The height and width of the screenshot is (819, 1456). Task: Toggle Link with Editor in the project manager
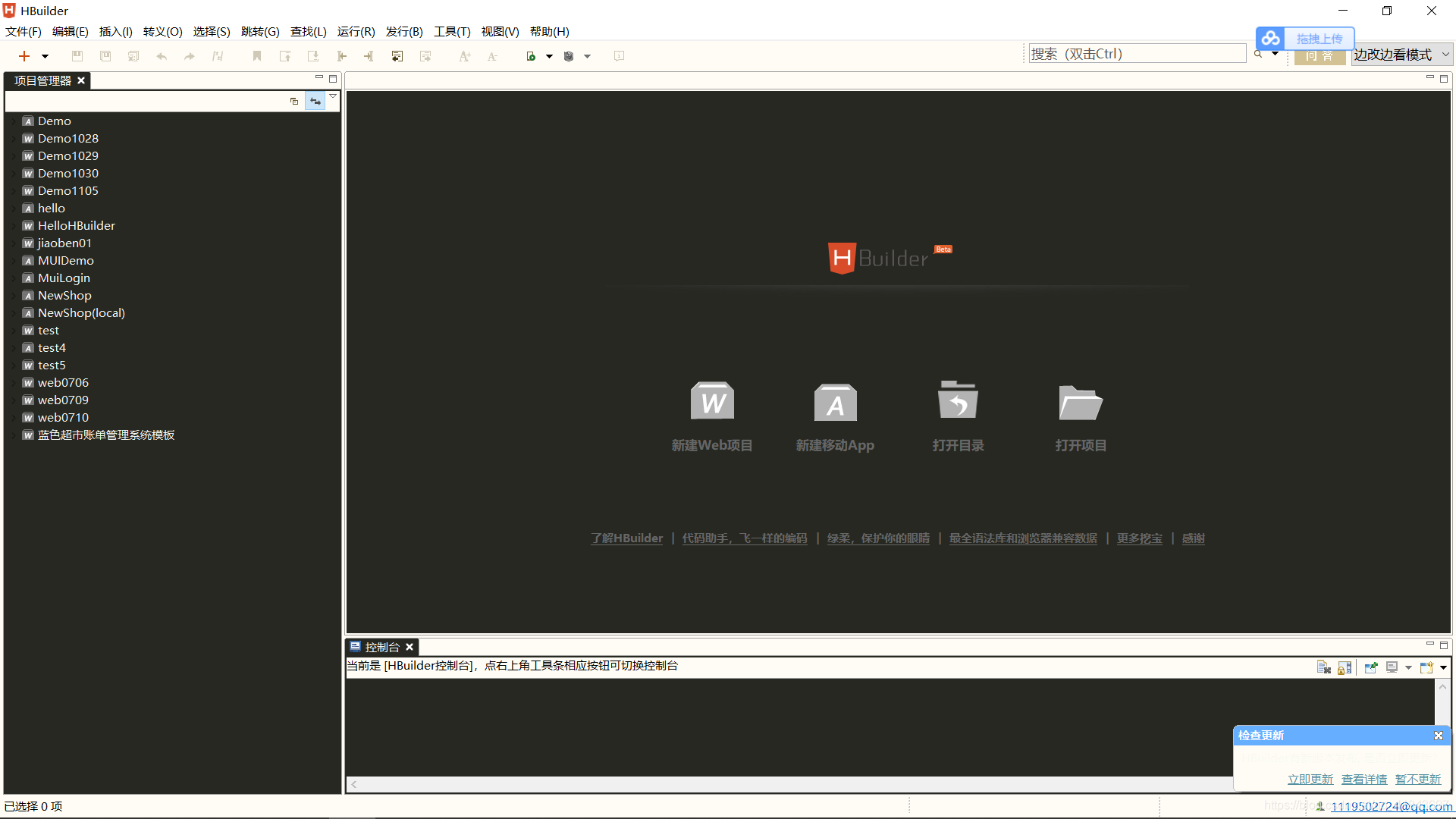pos(315,101)
